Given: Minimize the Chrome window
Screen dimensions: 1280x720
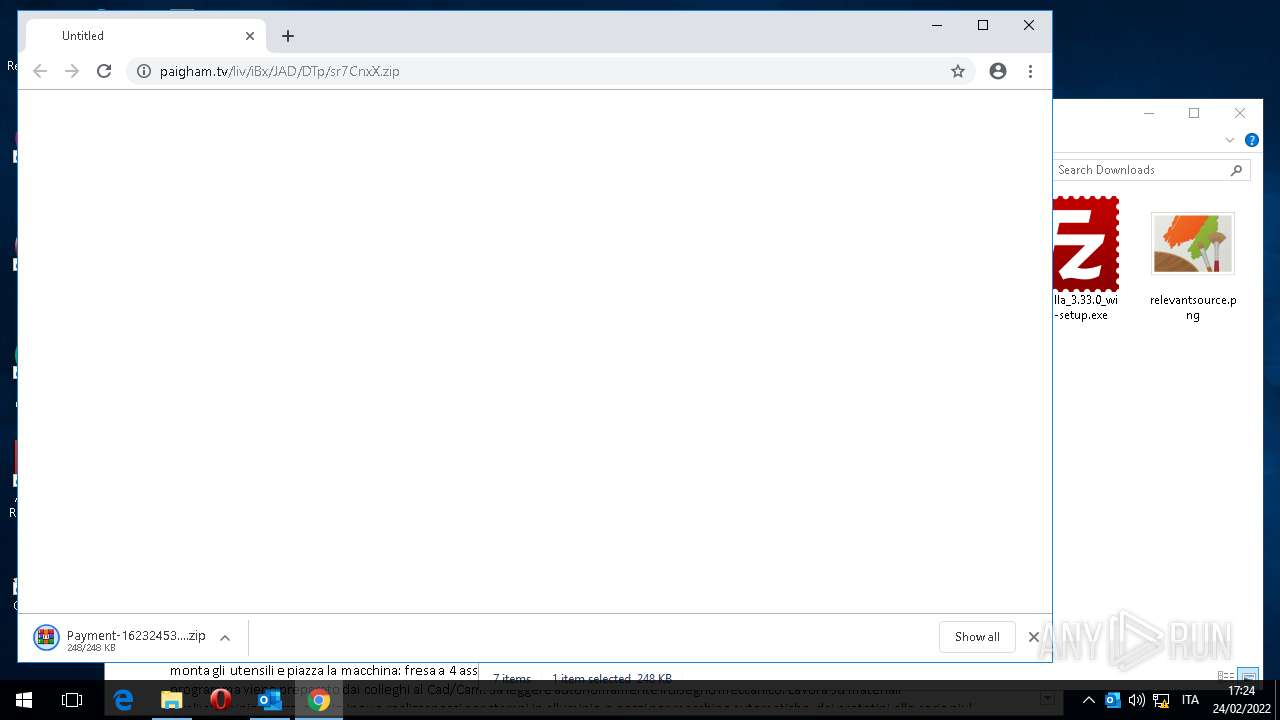Looking at the screenshot, I should click(x=937, y=25).
